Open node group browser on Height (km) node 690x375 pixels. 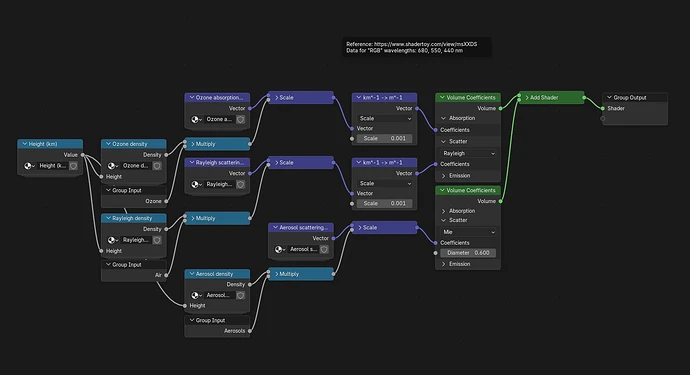(x=29, y=166)
